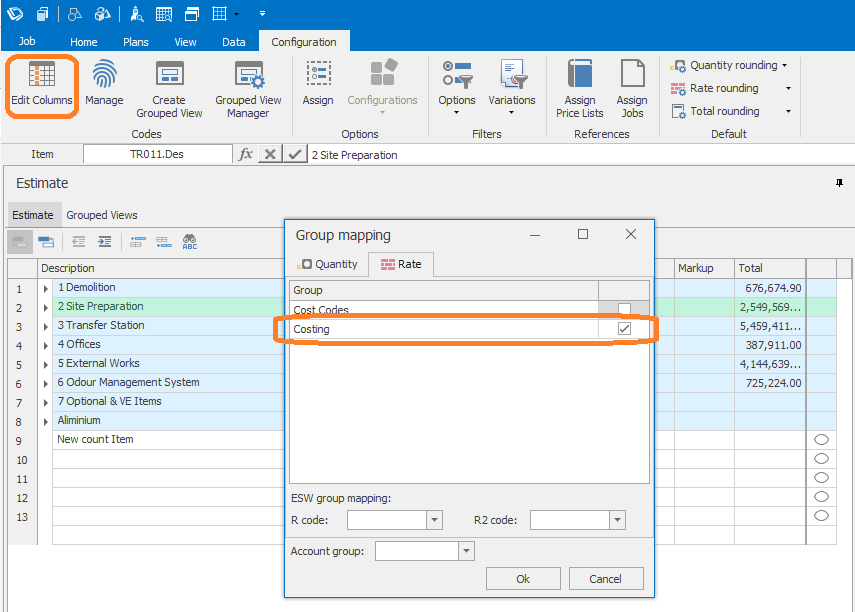Click the Assign Jobs icon

click(x=632, y=88)
